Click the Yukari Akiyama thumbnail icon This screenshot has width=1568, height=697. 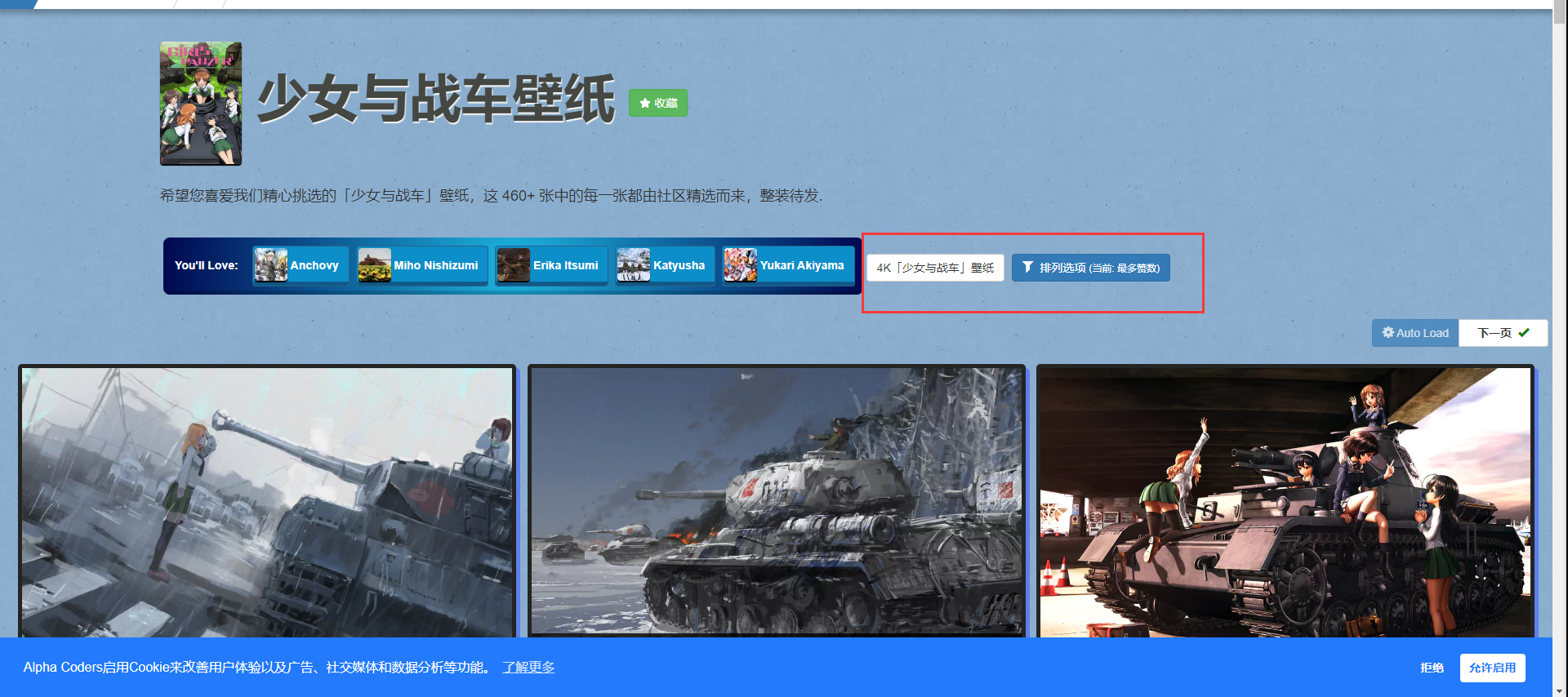tap(741, 265)
